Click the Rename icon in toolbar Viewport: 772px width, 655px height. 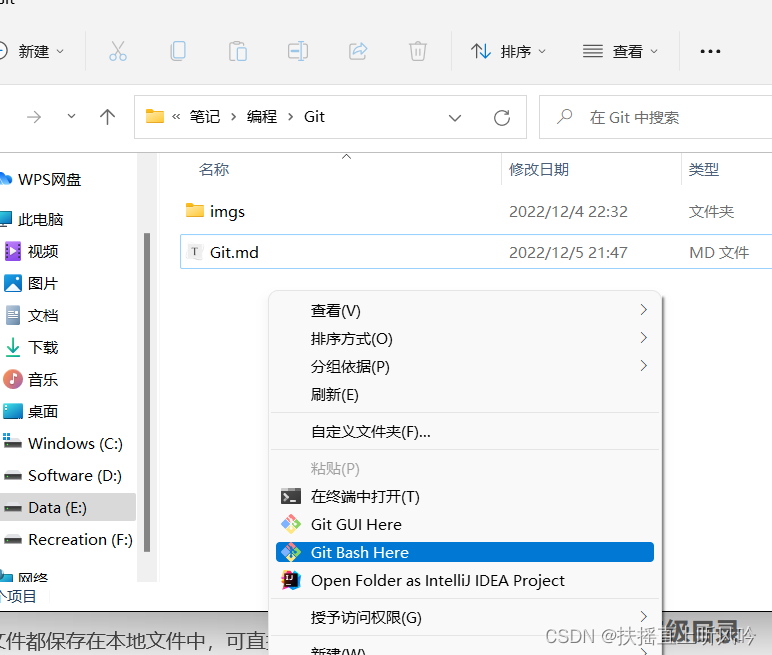click(298, 51)
